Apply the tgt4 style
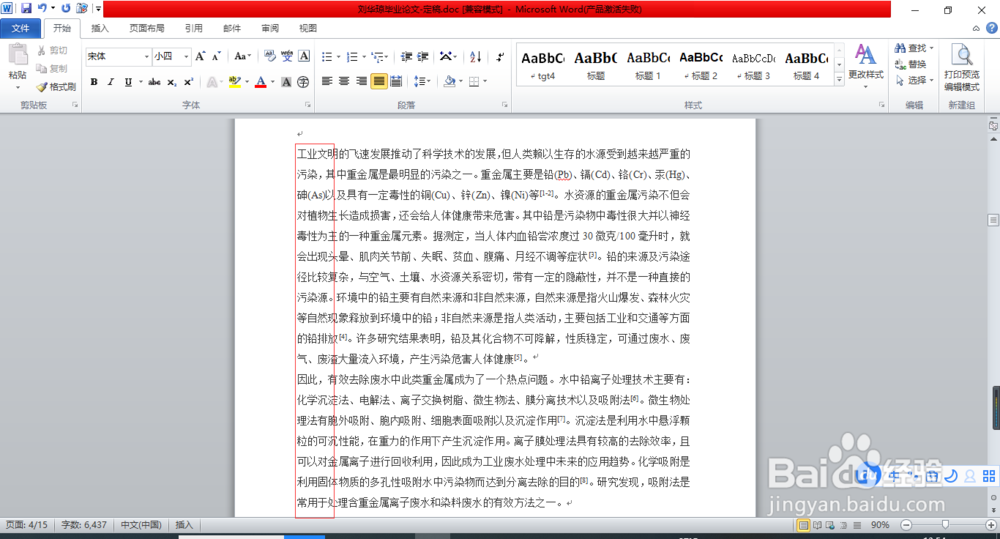 click(x=543, y=65)
